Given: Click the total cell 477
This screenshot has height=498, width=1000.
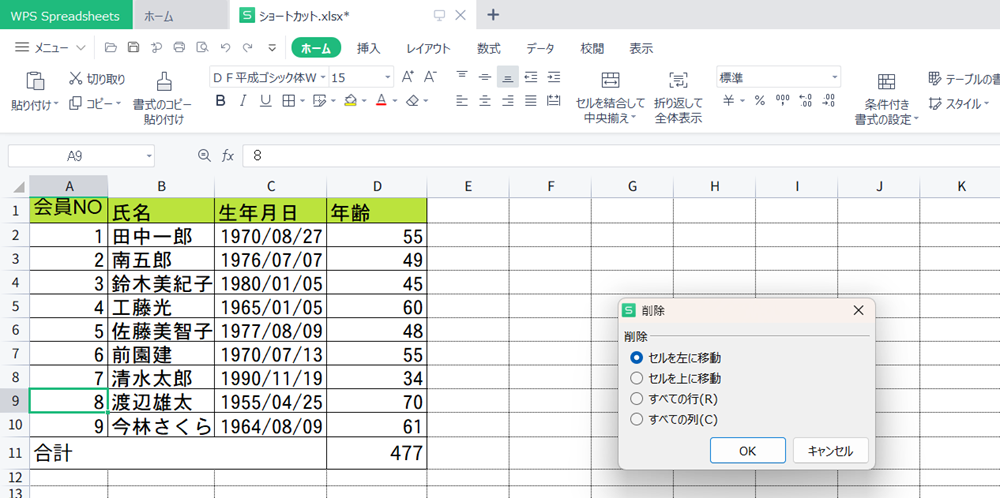Looking at the screenshot, I should coord(377,453).
